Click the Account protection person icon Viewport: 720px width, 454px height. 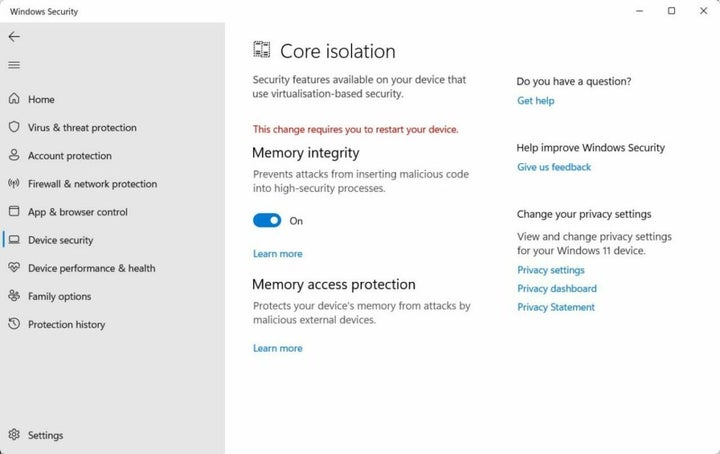click(14, 155)
